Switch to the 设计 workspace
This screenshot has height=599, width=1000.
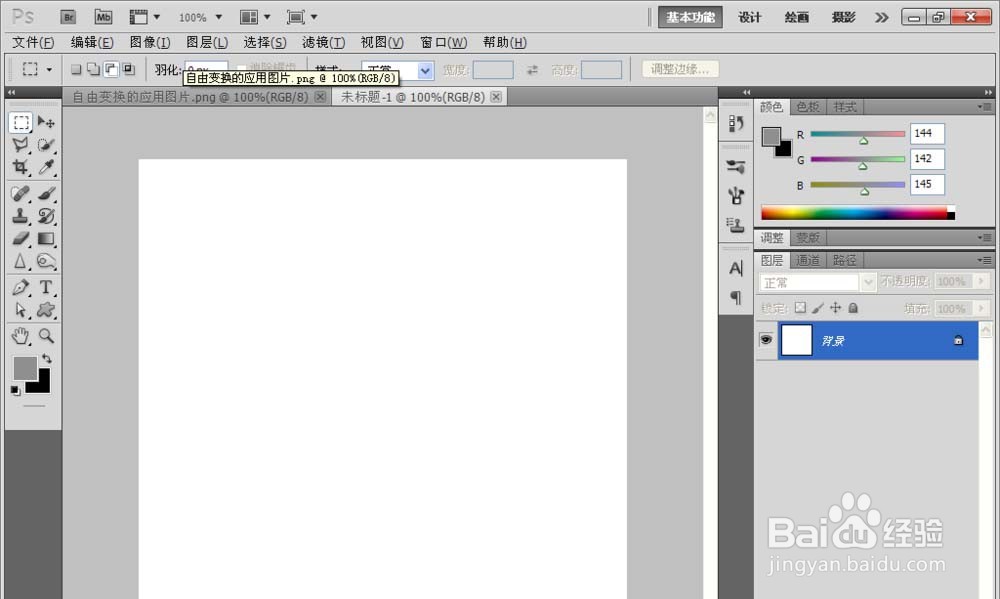pos(749,17)
